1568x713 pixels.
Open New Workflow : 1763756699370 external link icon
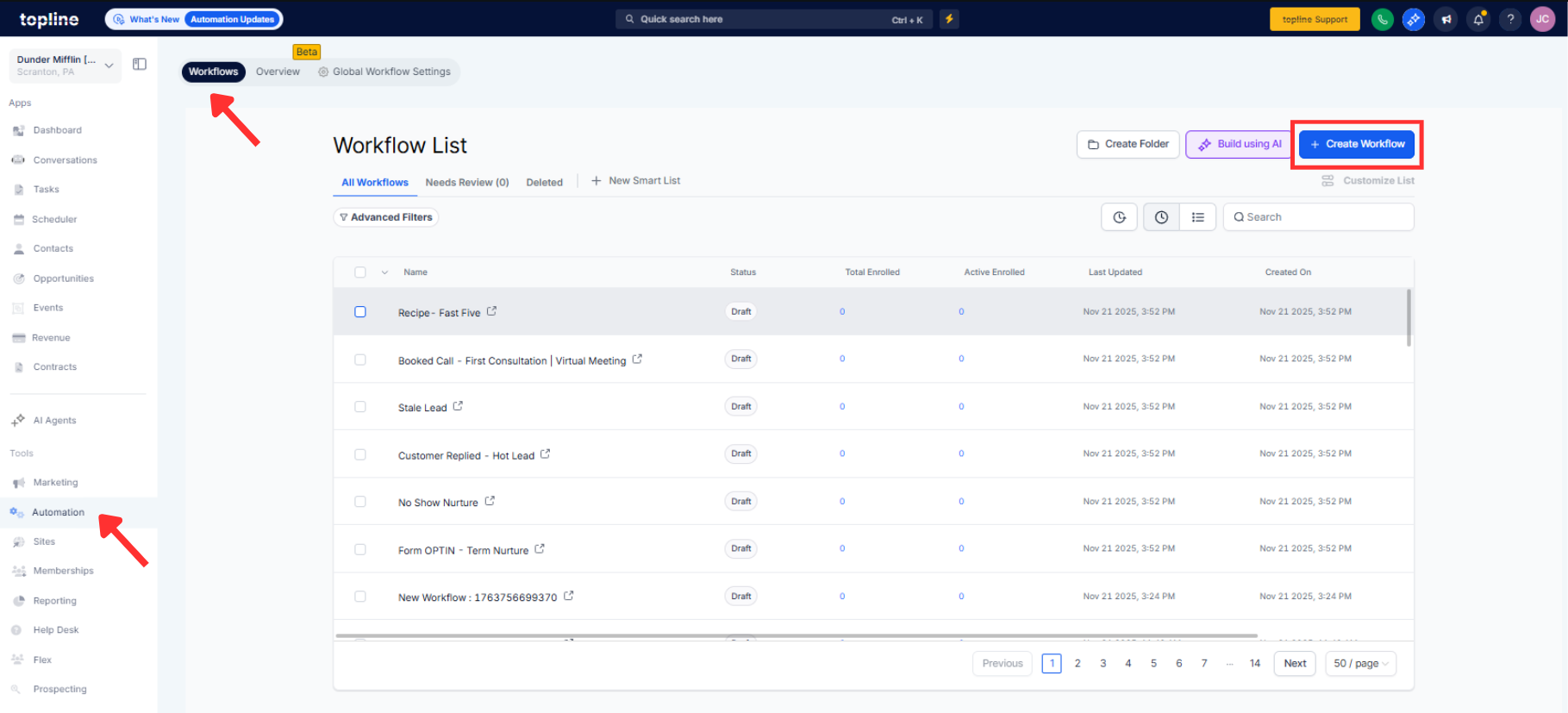coord(569,596)
